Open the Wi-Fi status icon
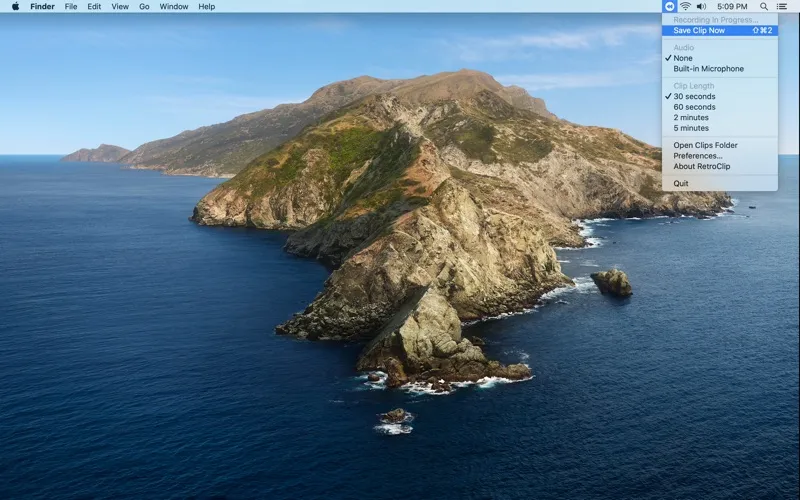Viewport: 800px width, 500px height. tap(685, 7)
